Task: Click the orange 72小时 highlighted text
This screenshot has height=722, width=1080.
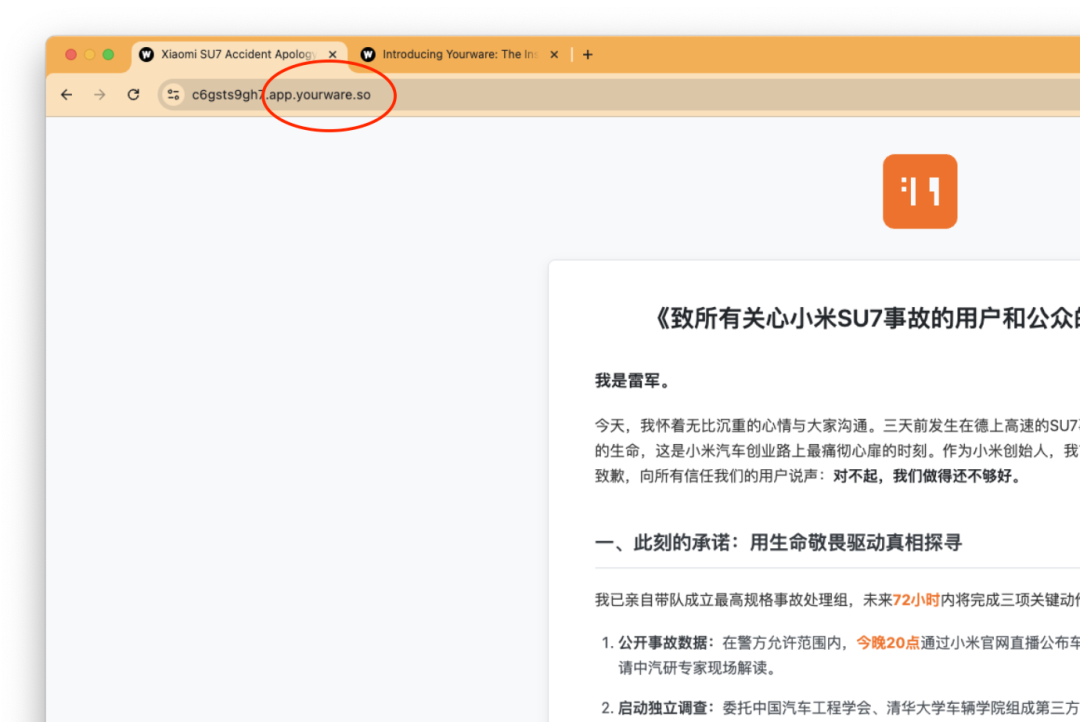Action: 916,600
